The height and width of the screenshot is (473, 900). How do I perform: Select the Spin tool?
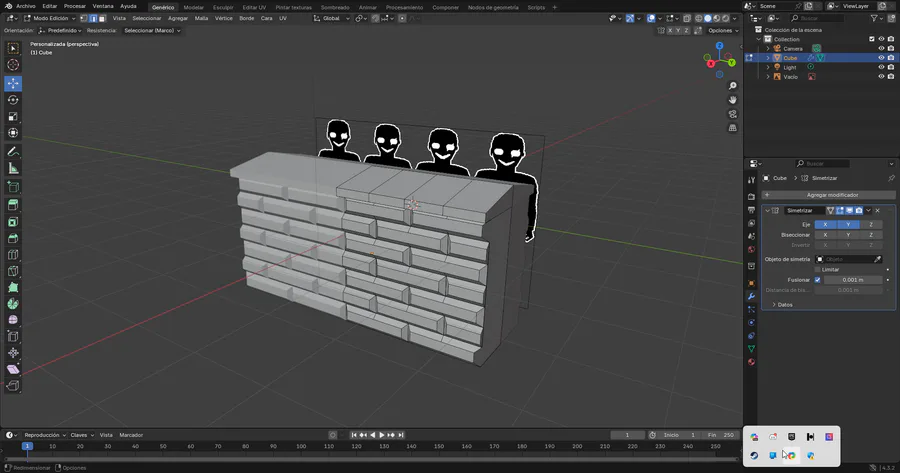tap(13, 304)
